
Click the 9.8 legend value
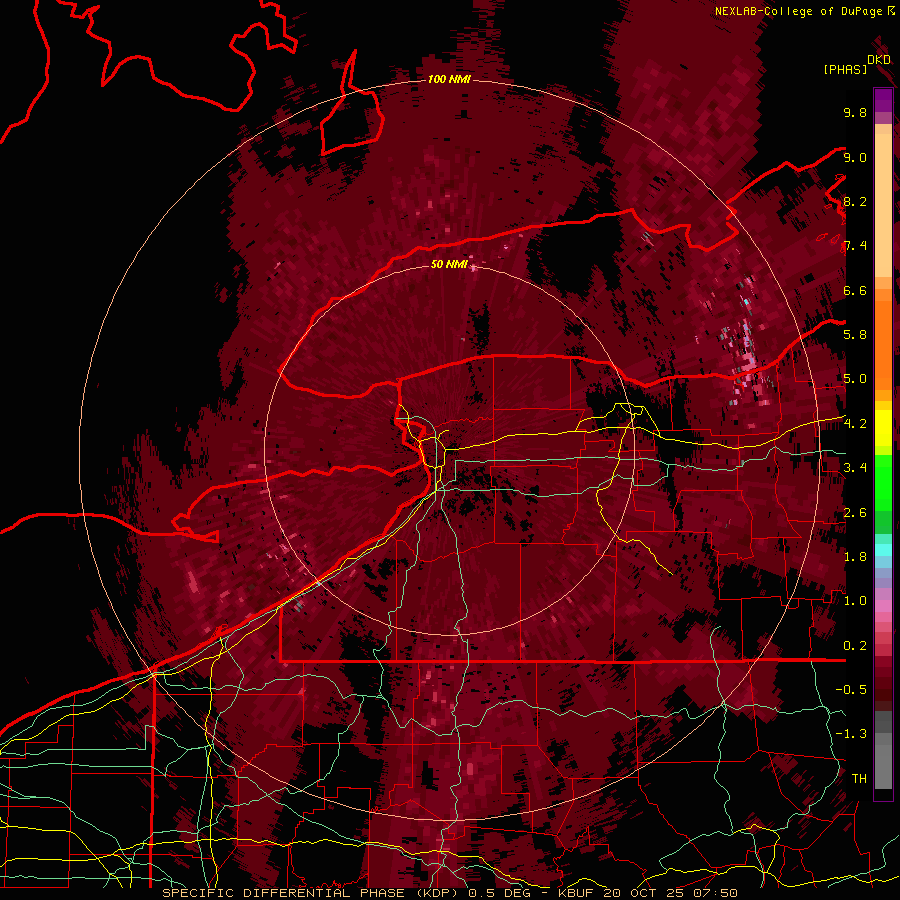click(855, 113)
